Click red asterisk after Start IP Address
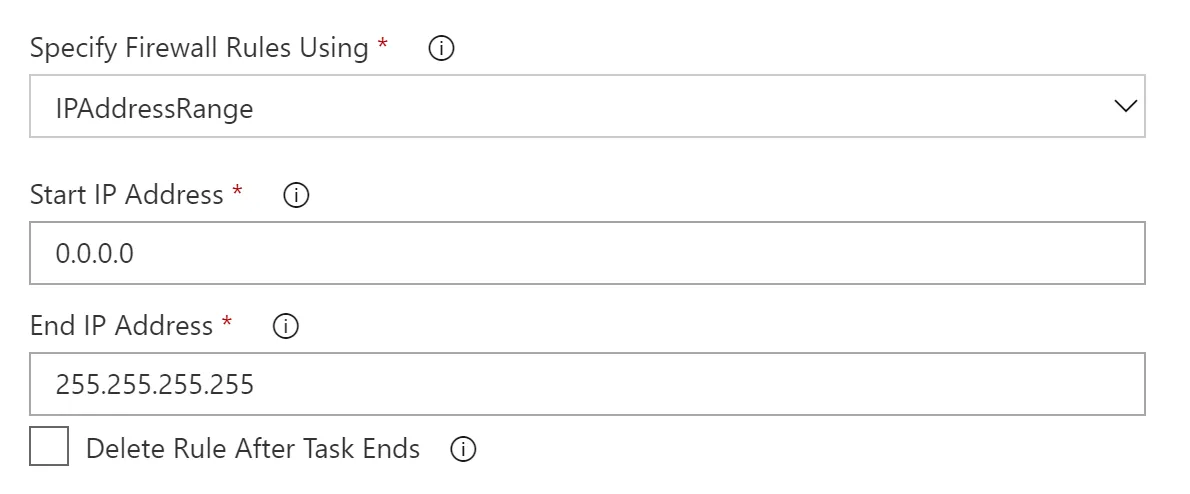 pos(237,192)
